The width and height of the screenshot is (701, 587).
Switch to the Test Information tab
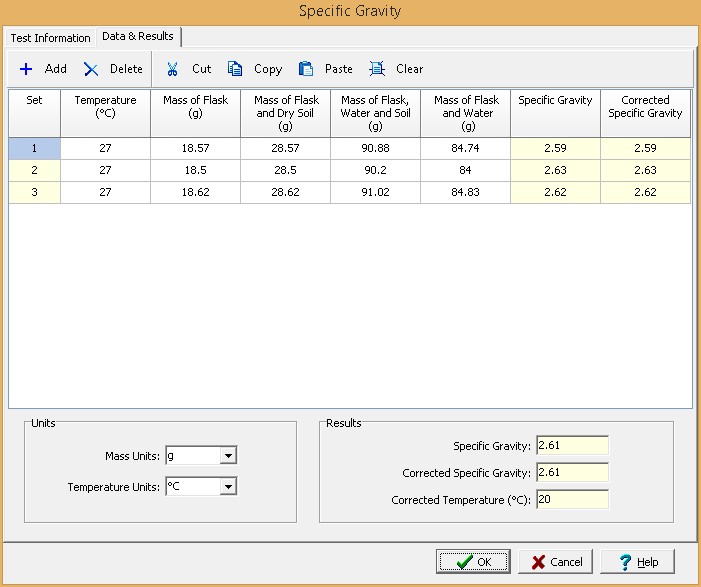[x=50, y=38]
